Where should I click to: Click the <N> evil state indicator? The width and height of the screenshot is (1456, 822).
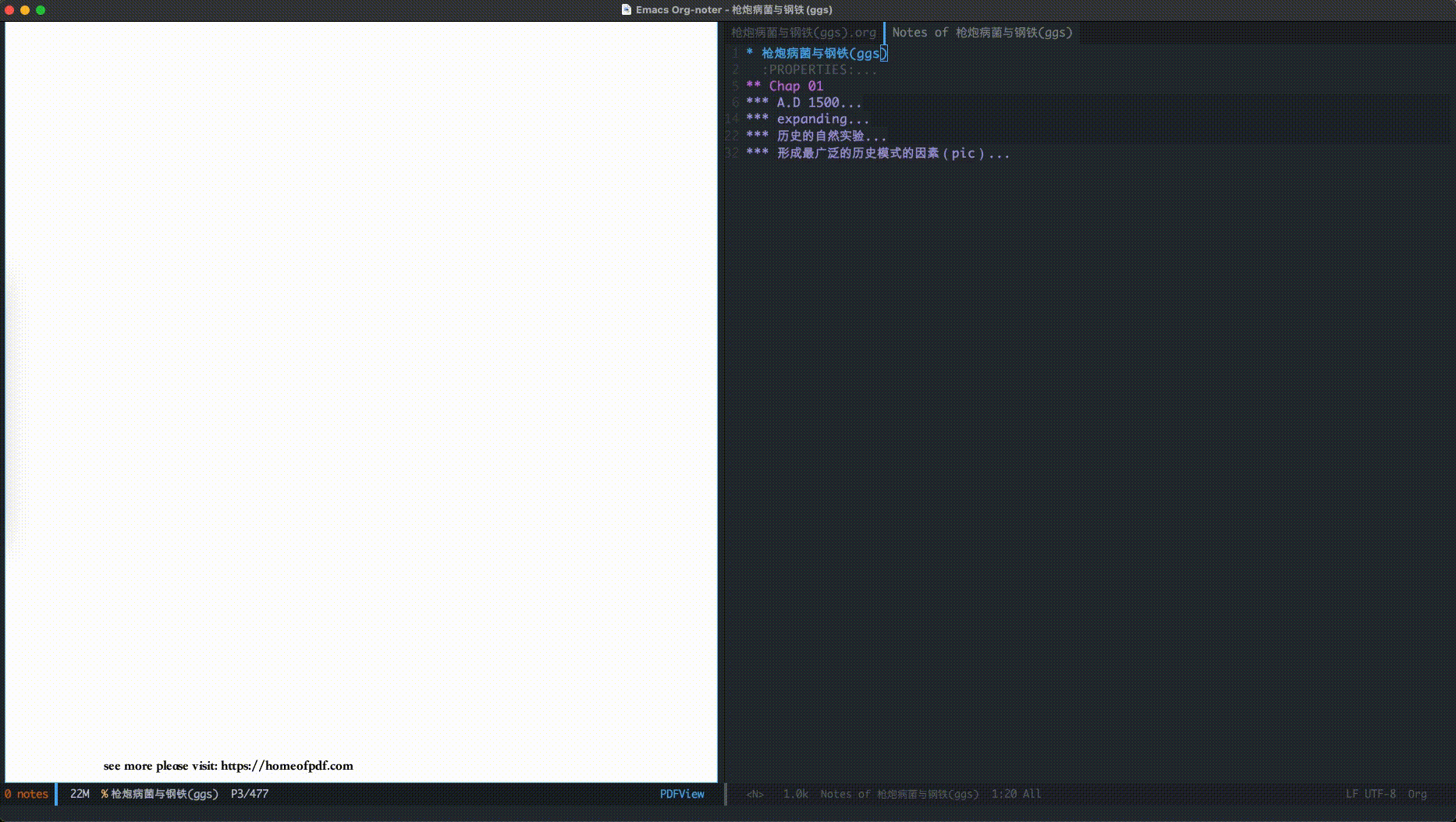[754, 794]
